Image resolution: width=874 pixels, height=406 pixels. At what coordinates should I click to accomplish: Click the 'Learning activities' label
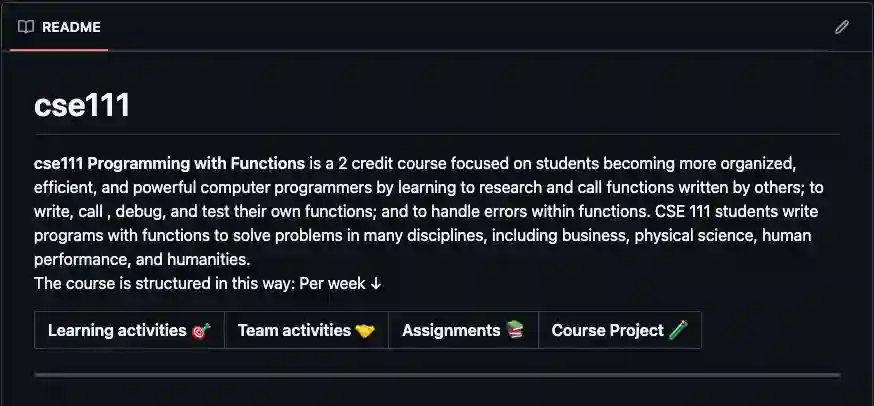pos(117,330)
